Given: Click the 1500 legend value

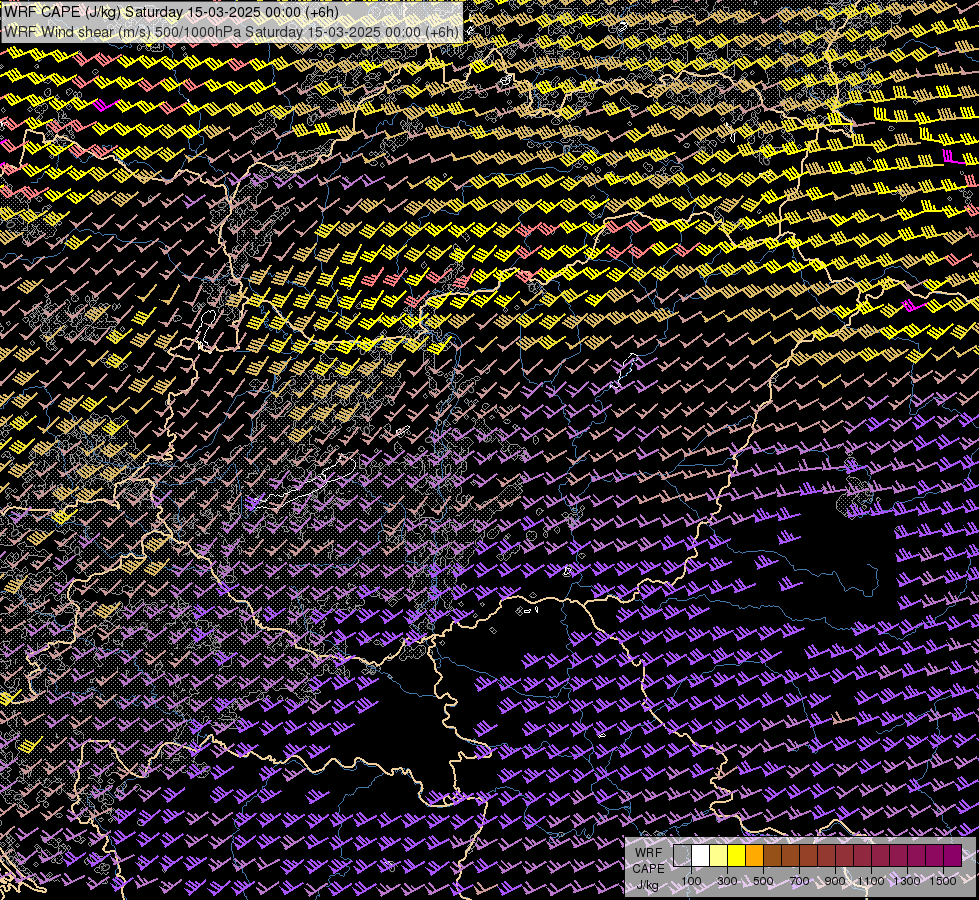Looking at the screenshot, I should [x=943, y=881].
